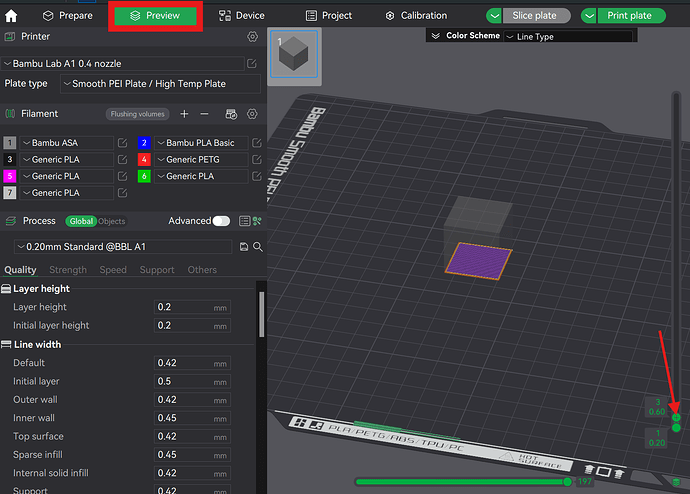Click the Outer wall line width field
690x494 pixels.
(192, 400)
